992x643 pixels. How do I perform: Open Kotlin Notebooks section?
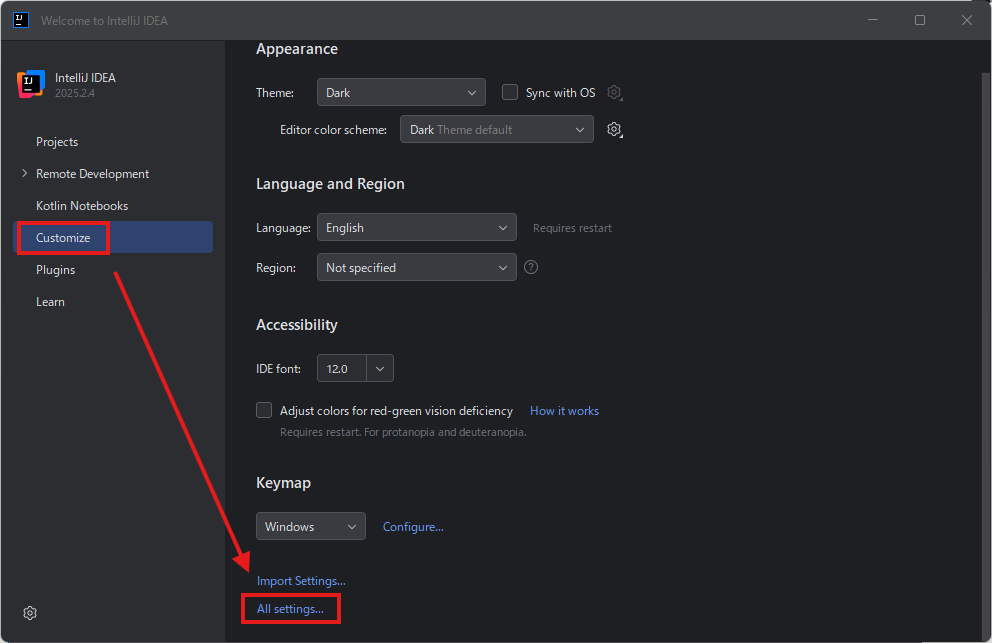[x=82, y=206]
